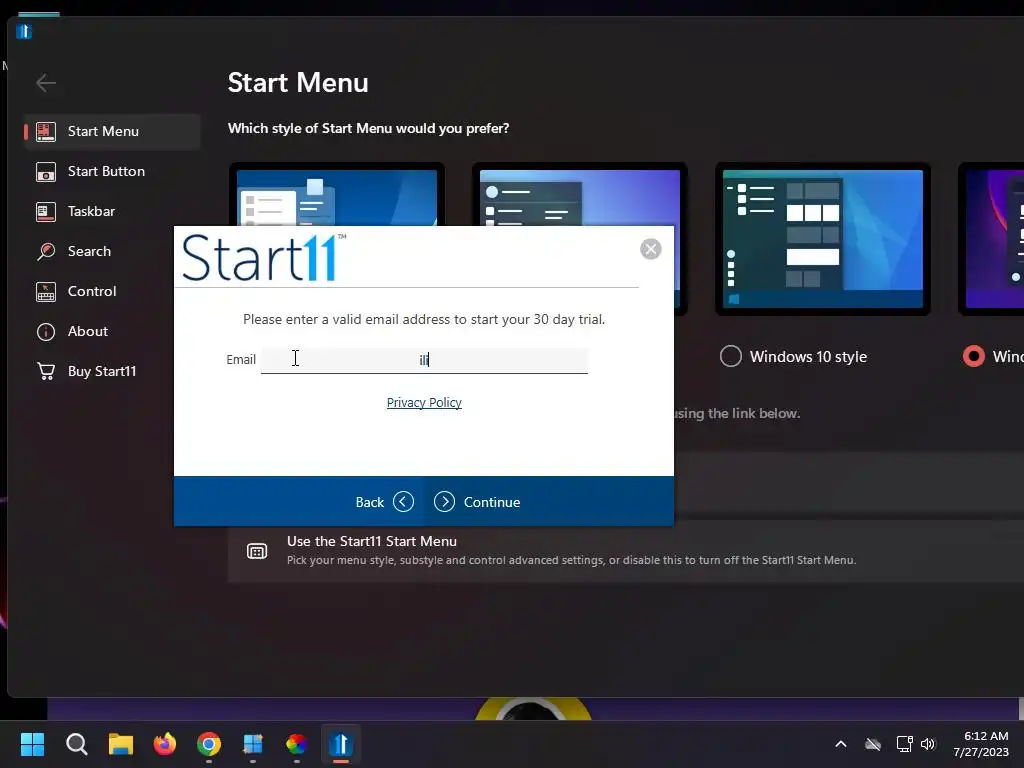Click the Continue button in the dialog
This screenshot has width=1024, height=768.
[477, 502]
